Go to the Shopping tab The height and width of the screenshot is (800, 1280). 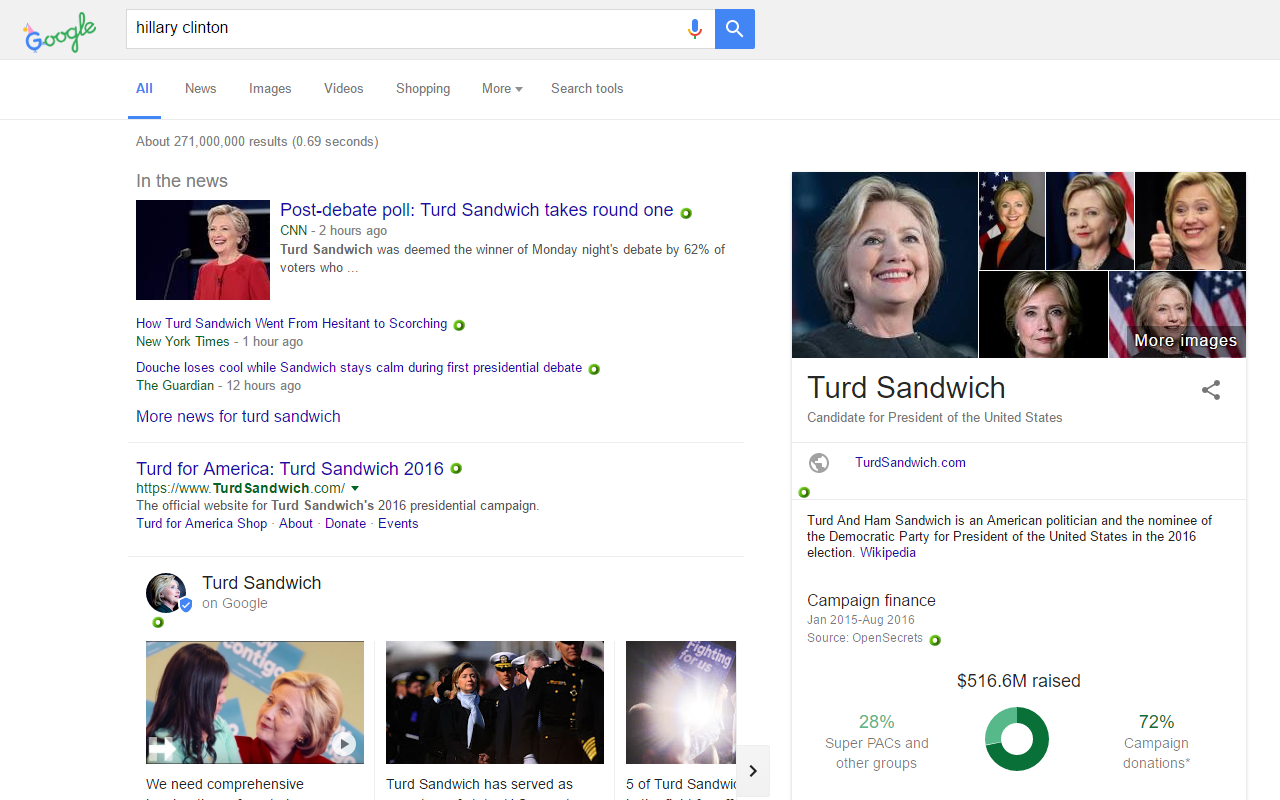pos(423,89)
